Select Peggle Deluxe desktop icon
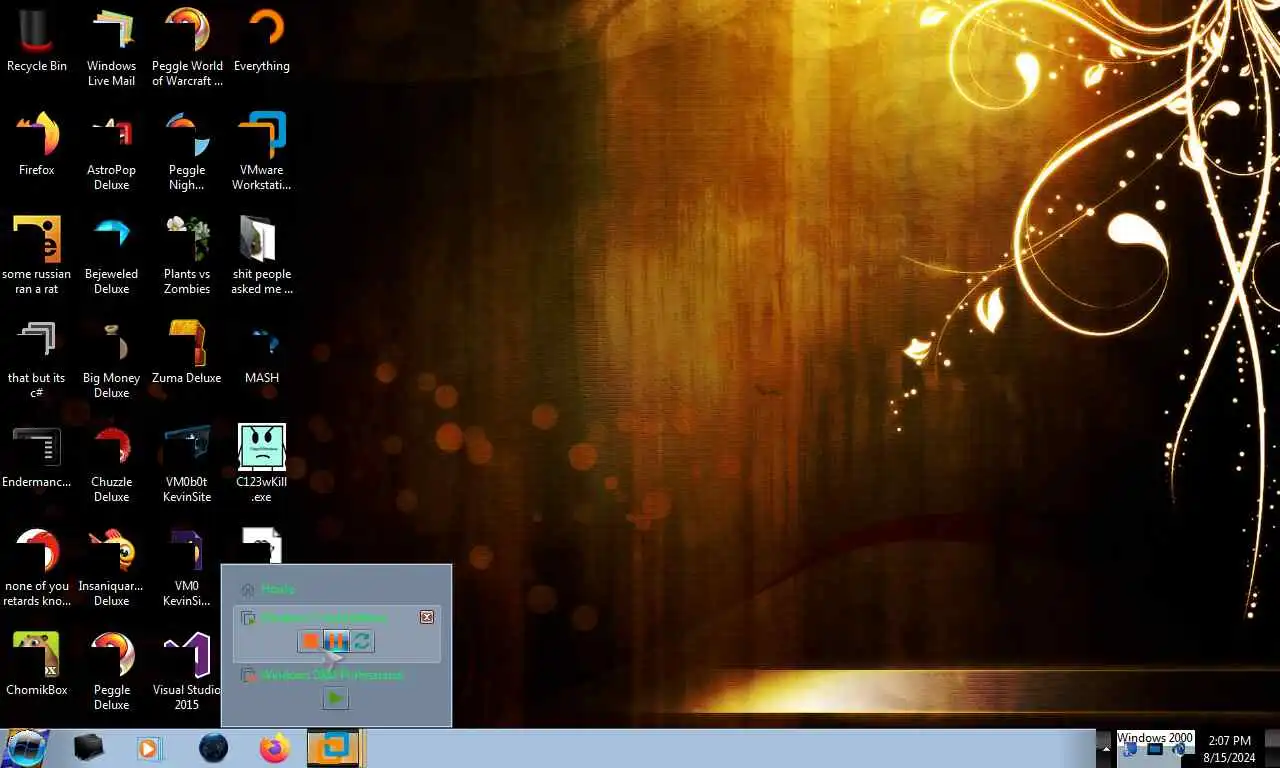Image resolution: width=1280 pixels, height=768 pixels. coord(112,672)
